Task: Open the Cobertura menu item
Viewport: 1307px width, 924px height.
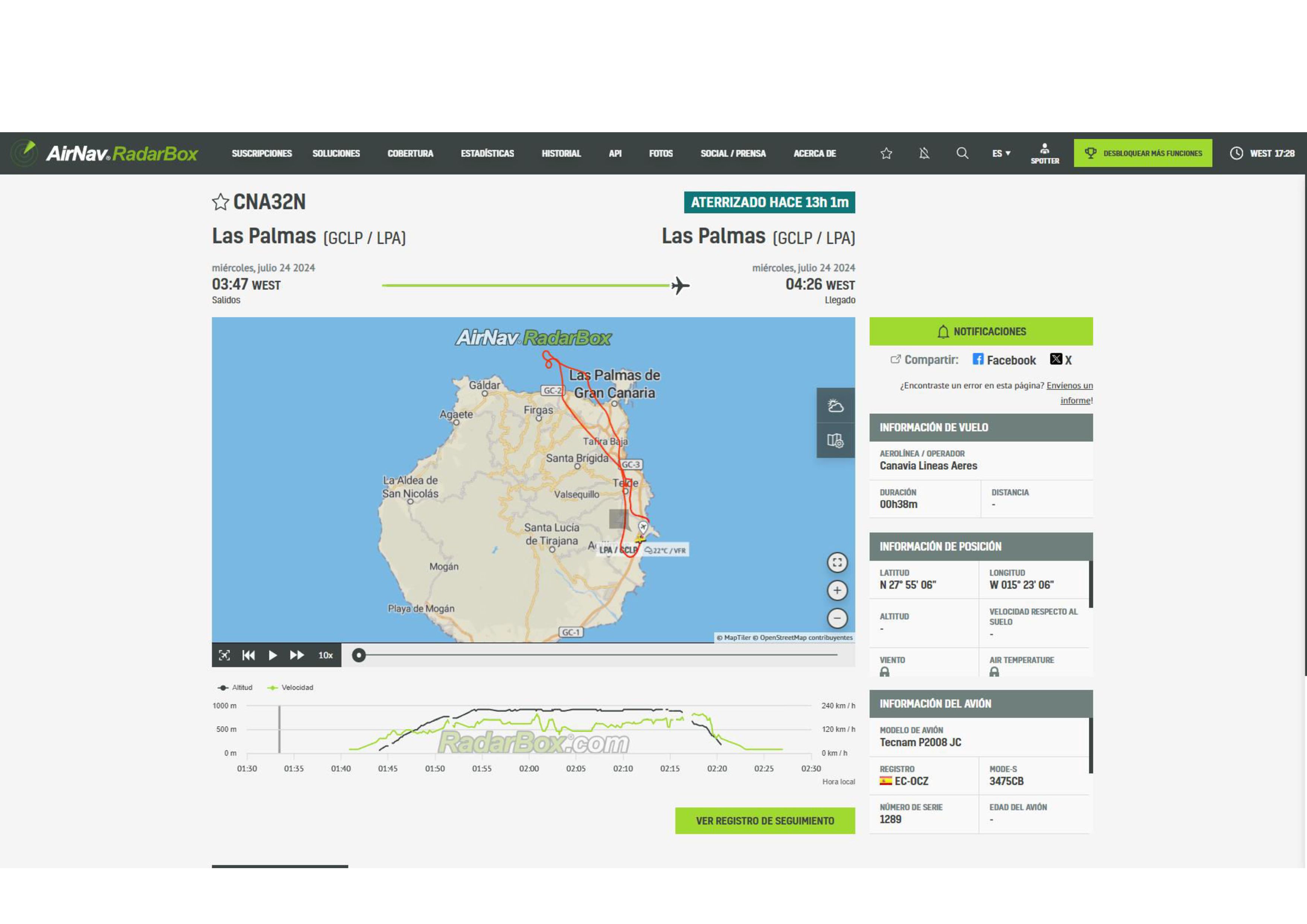Action: [x=410, y=153]
